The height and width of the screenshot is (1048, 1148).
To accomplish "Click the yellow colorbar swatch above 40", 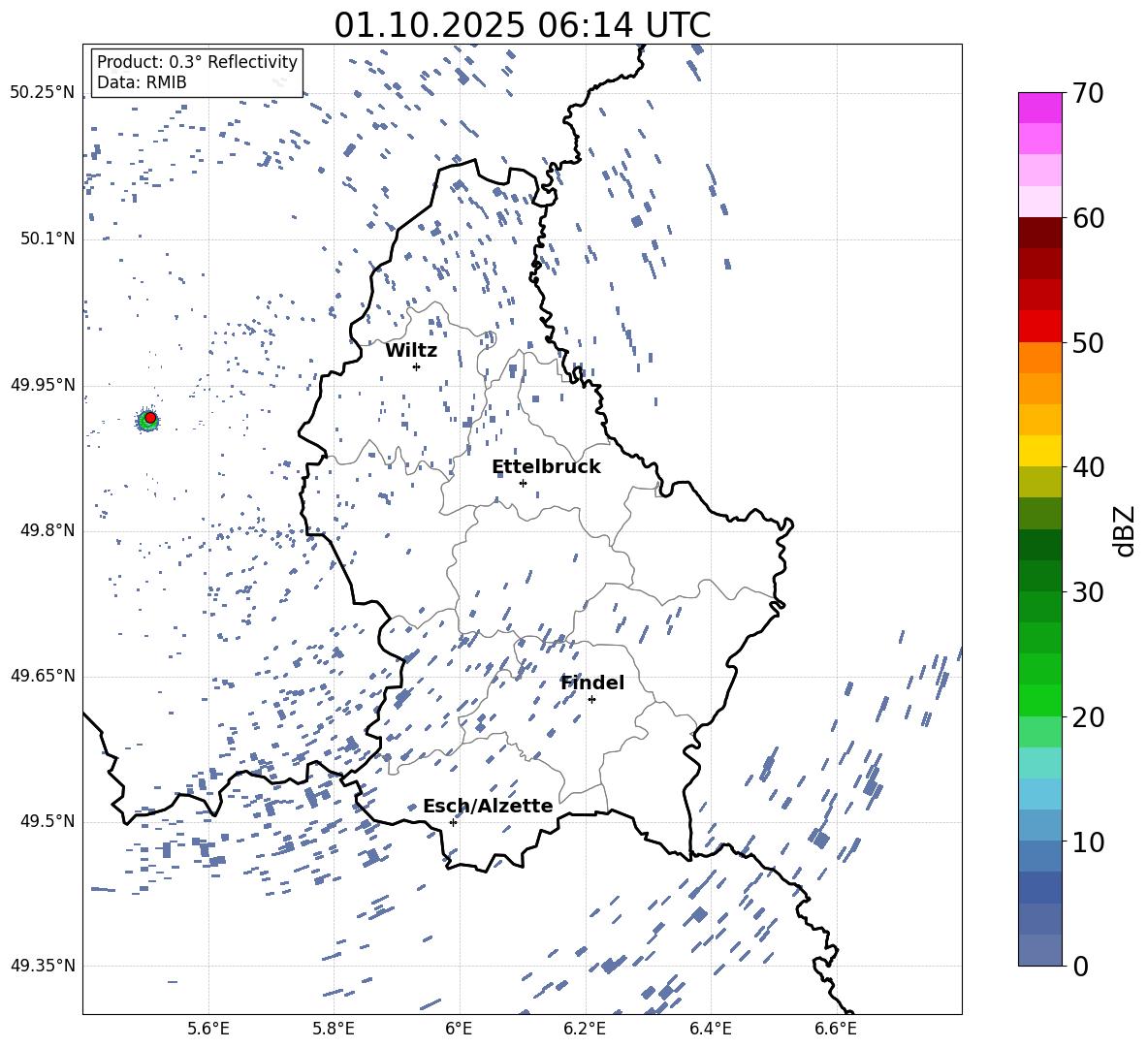I will (1039, 450).
